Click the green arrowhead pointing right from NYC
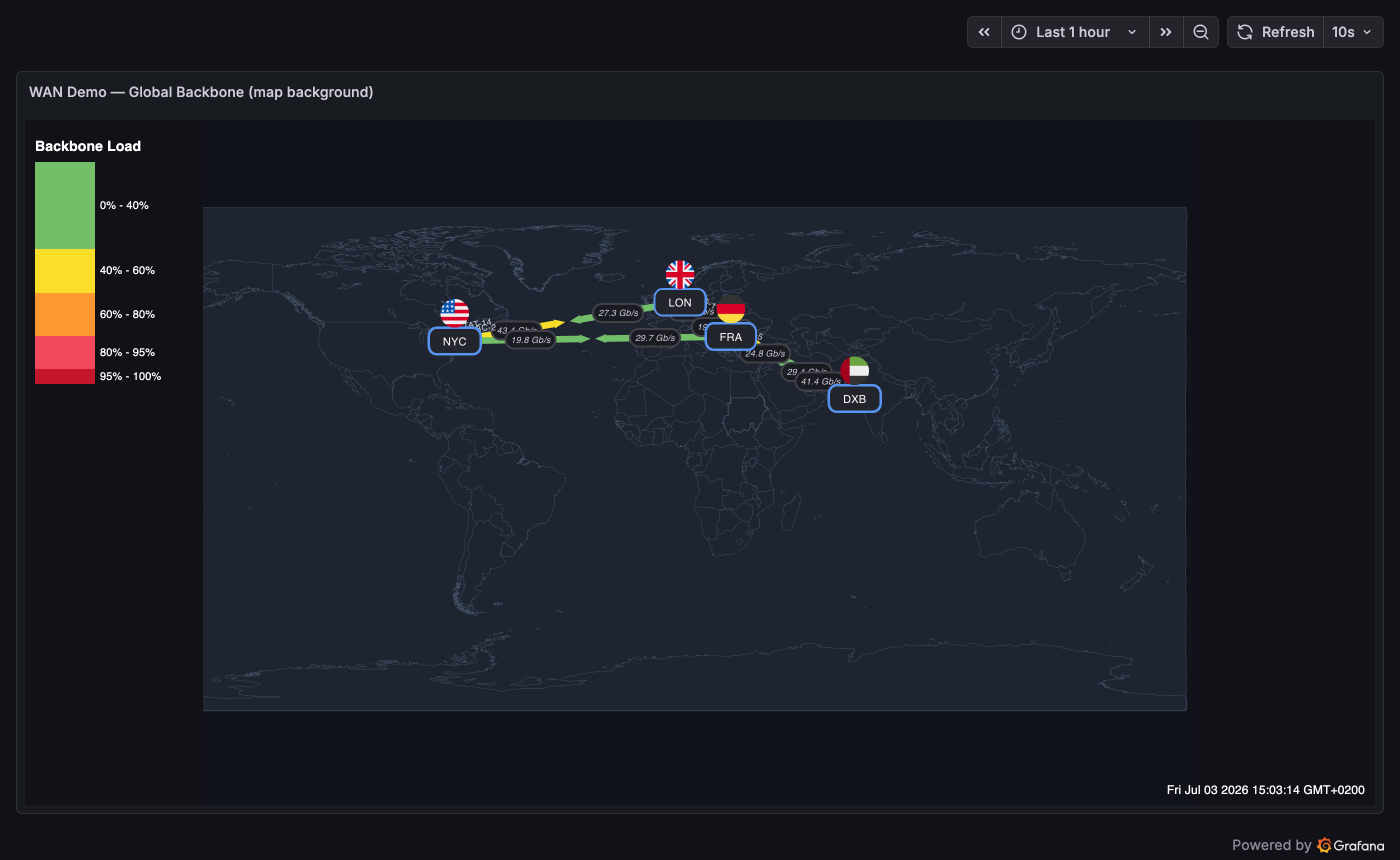Image resolution: width=1400 pixels, height=860 pixels. [x=584, y=339]
